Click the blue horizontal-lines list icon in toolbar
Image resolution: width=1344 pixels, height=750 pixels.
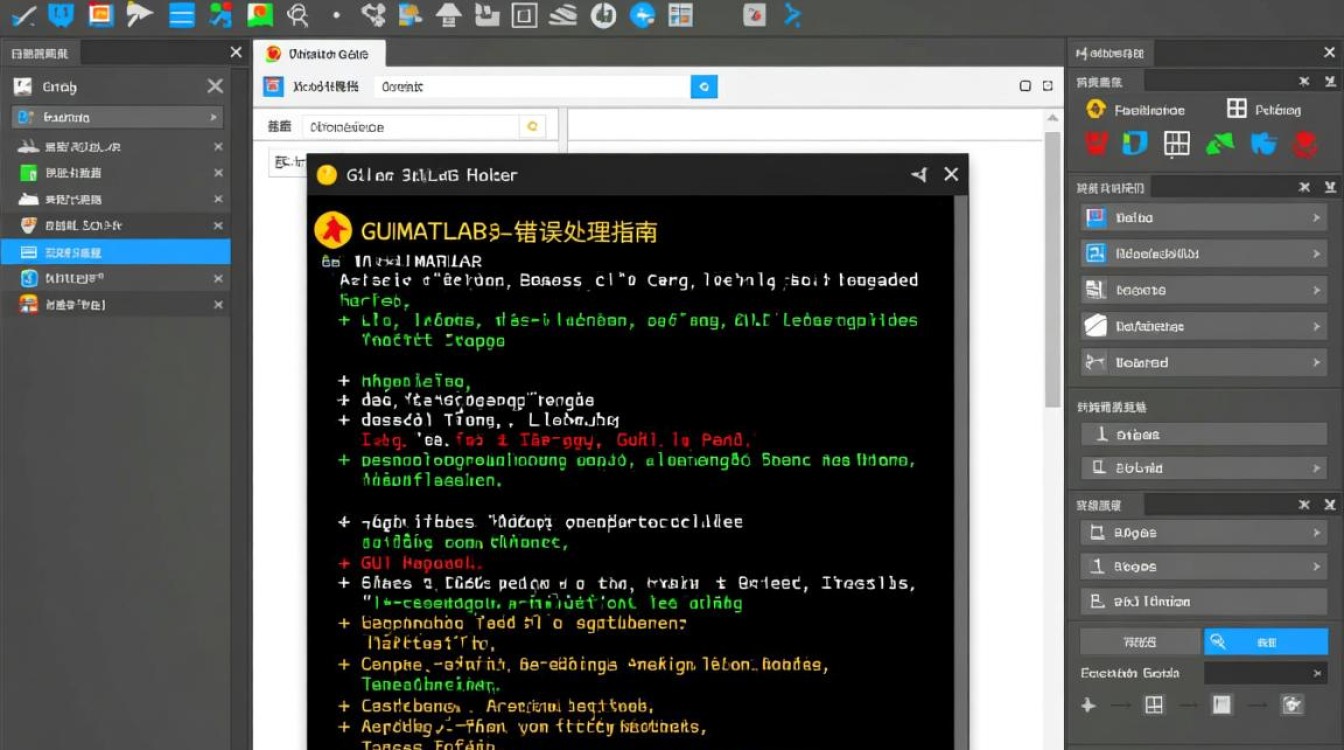point(181,14)
